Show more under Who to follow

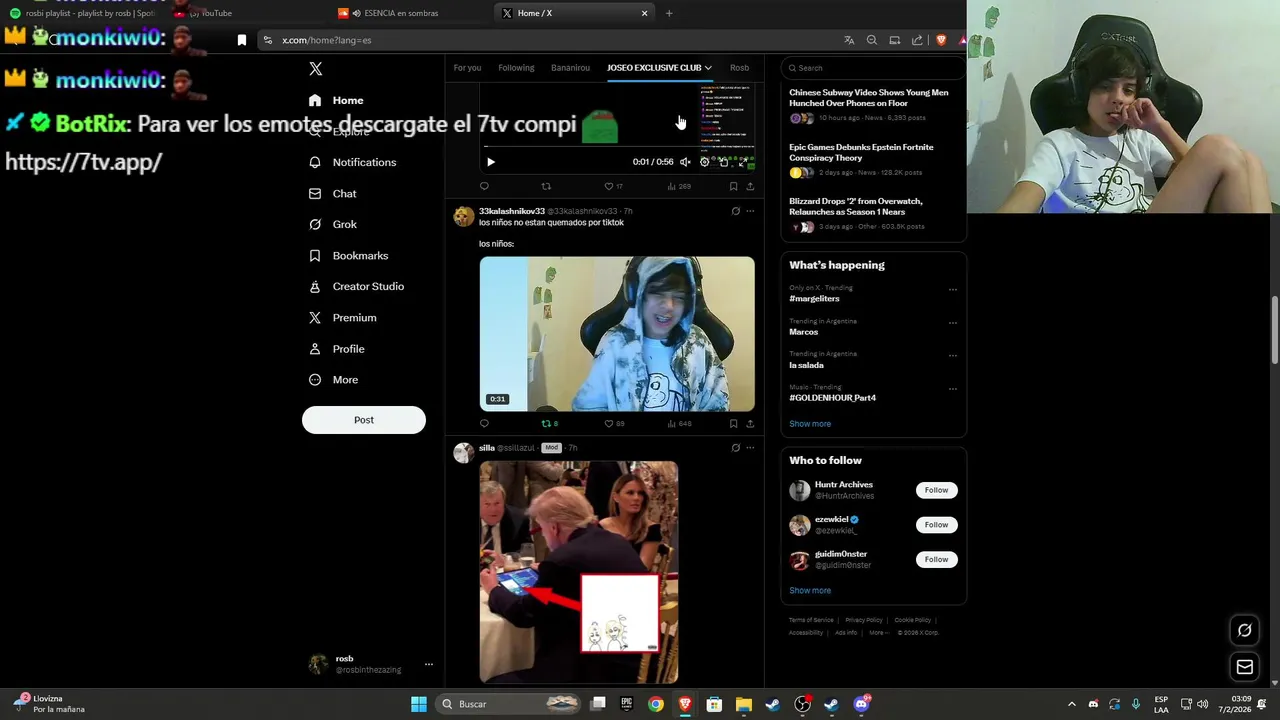810,590
